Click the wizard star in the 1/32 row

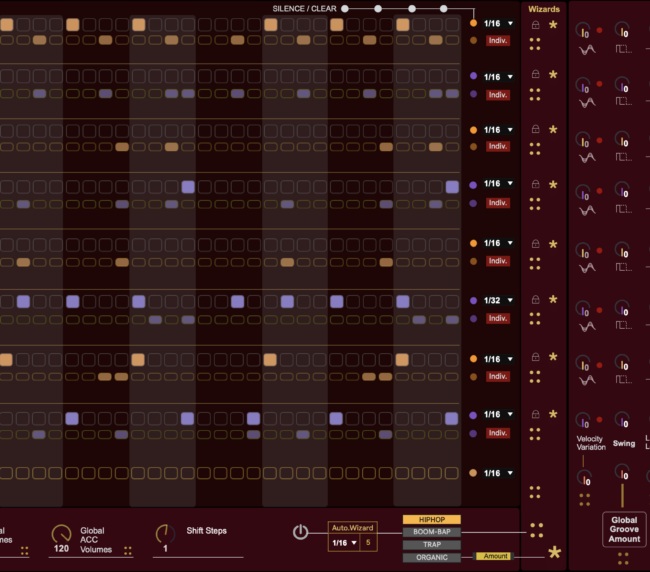(552, 299)
